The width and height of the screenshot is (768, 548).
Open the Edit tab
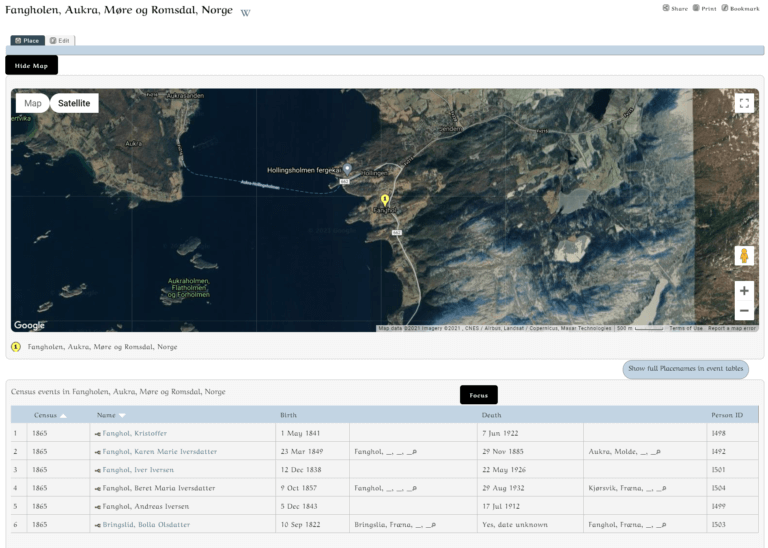point(60,41)
